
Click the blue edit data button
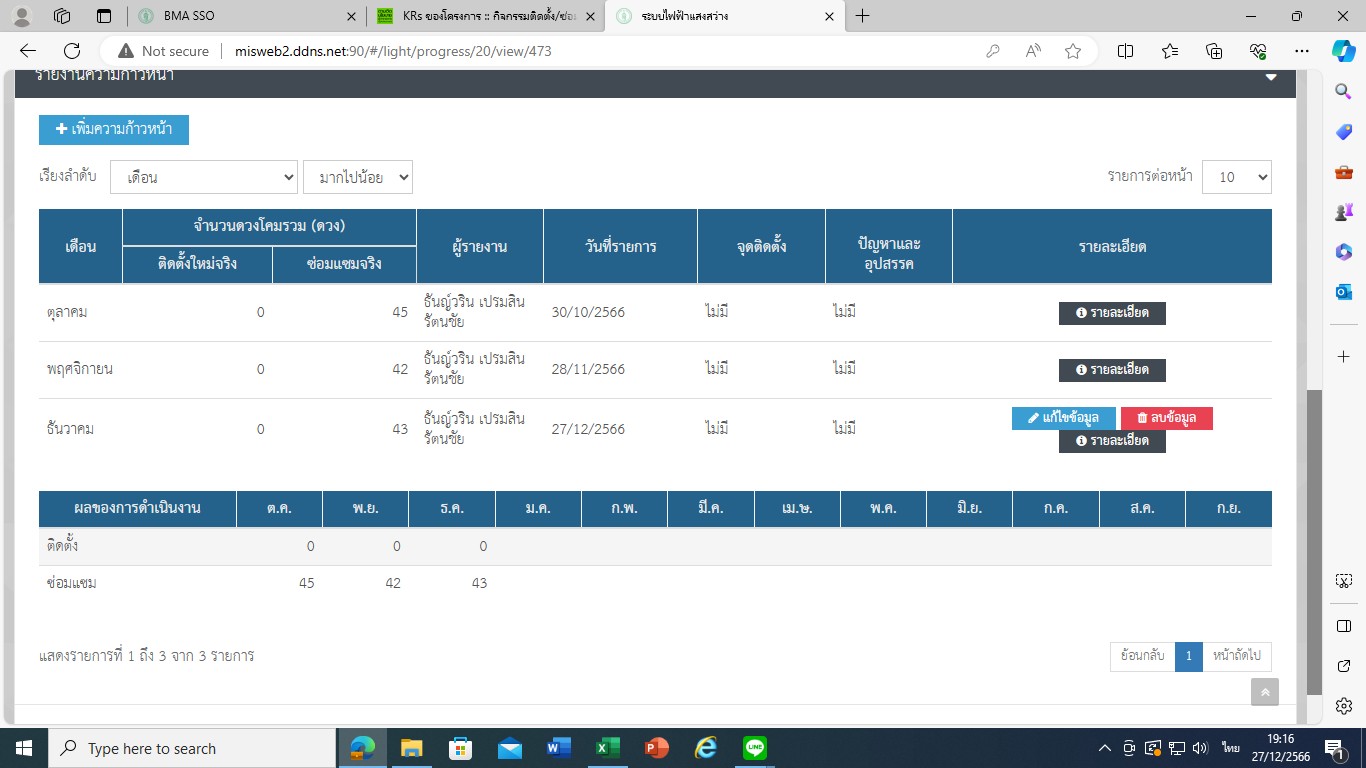pyautogui.click(x=1063, y=418)
